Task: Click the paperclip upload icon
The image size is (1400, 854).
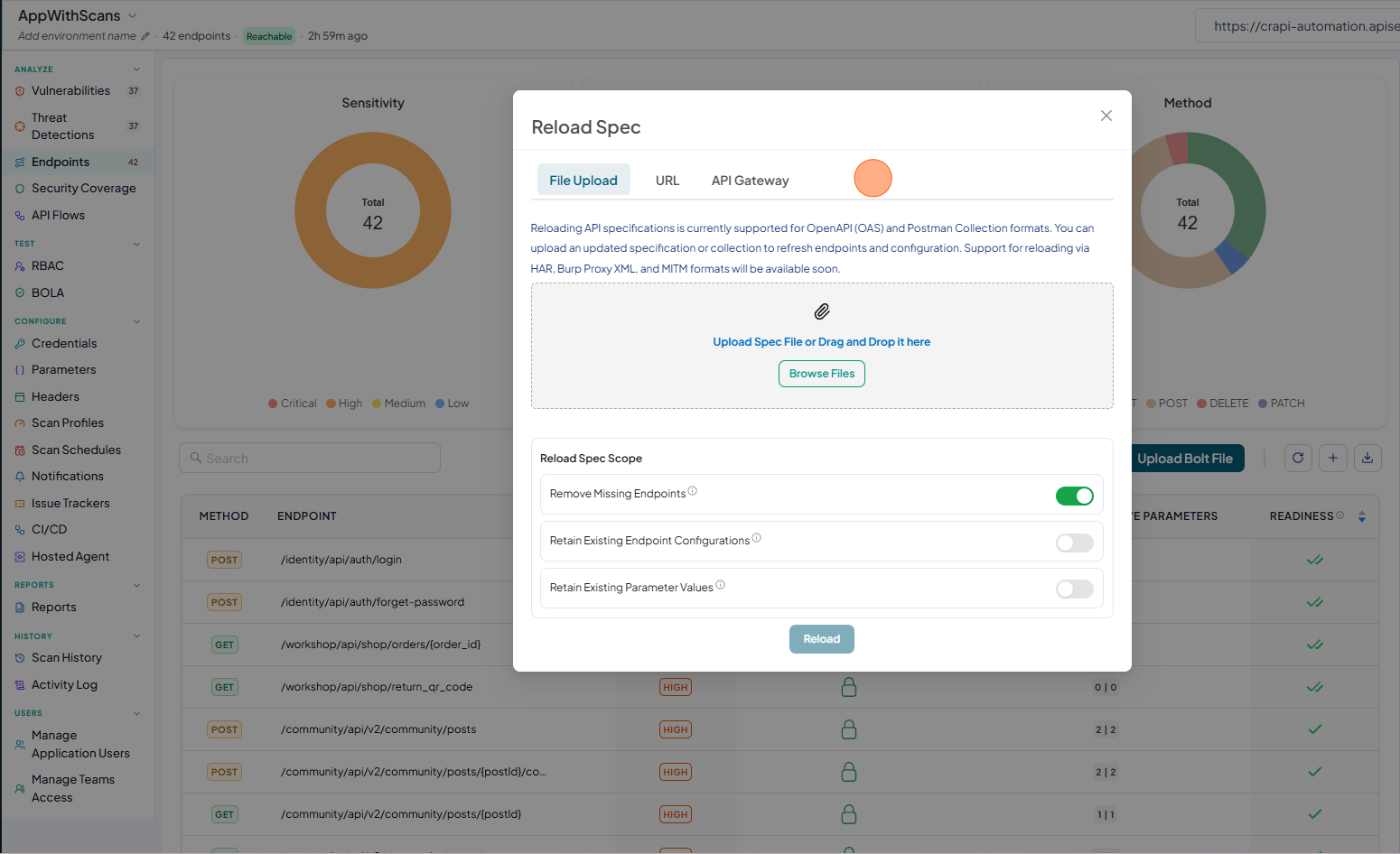Action: tap(822, 311)
